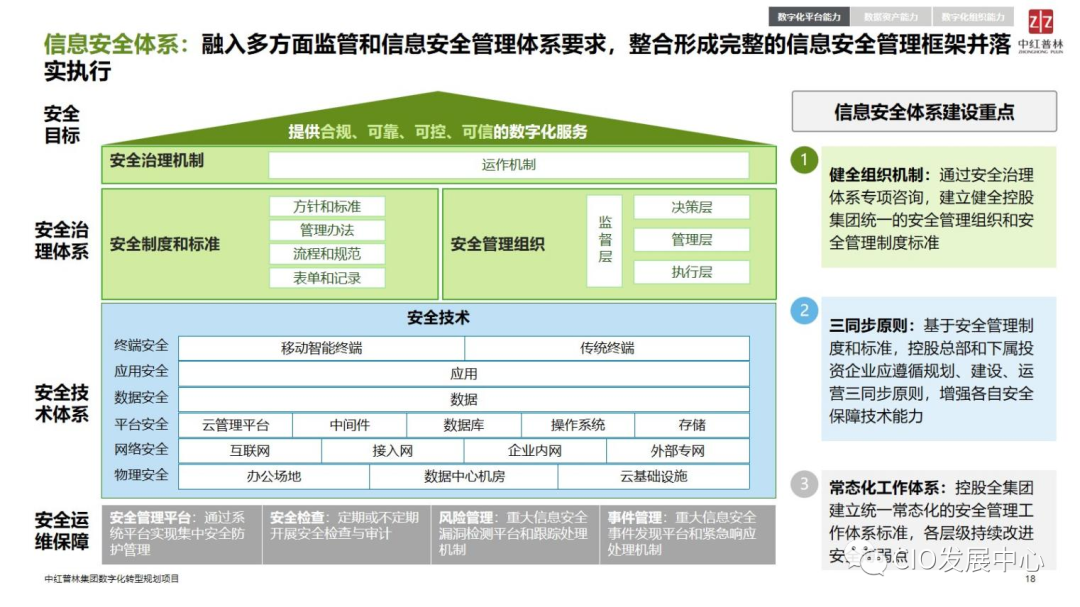
Task: Click the 接入网 cell
Action: point(393,451)
